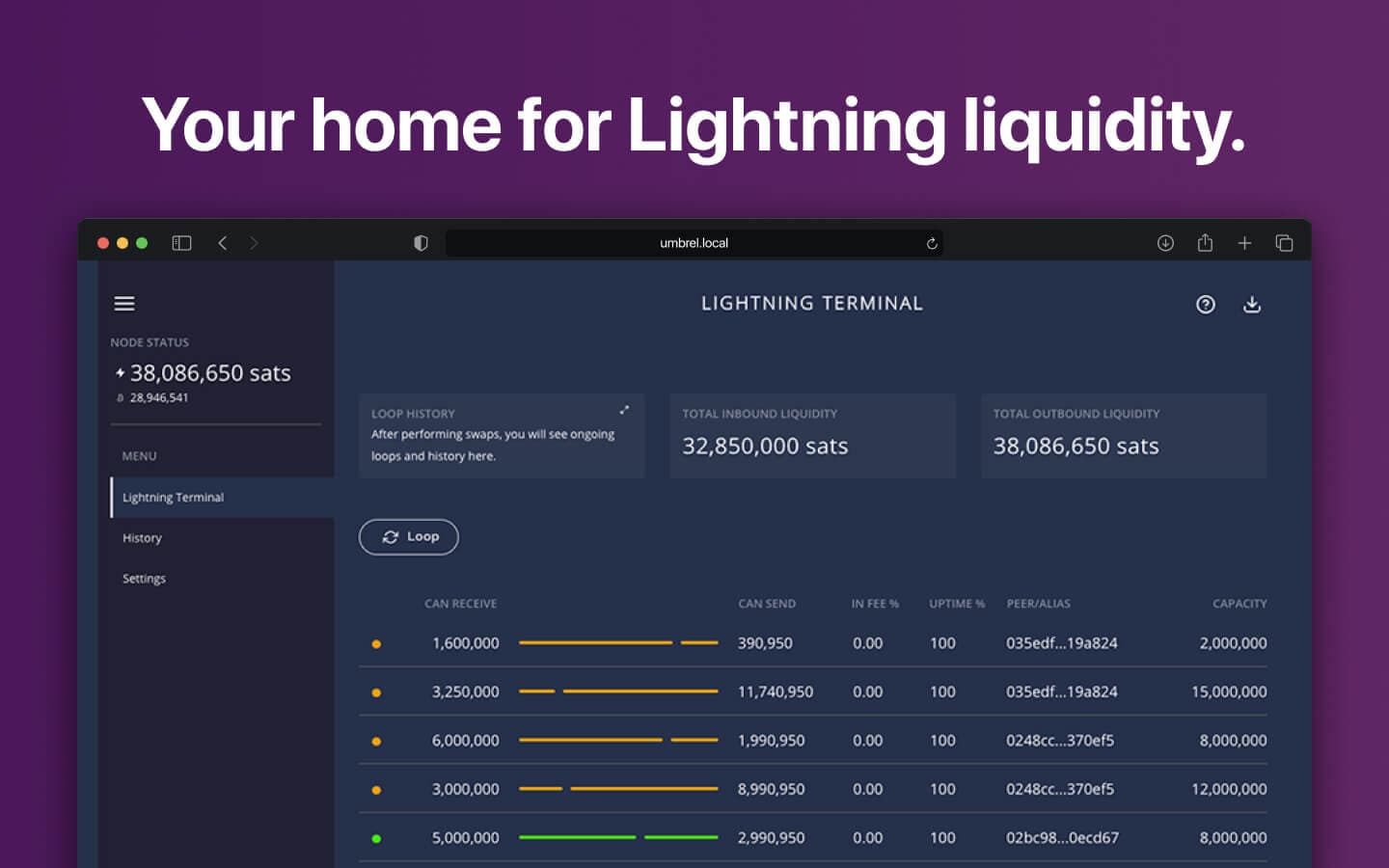Click Total Inbound Liquidity value 32,850,000 sats
The height and width of the screenshot is (868, 1389).
click(765, 446)
